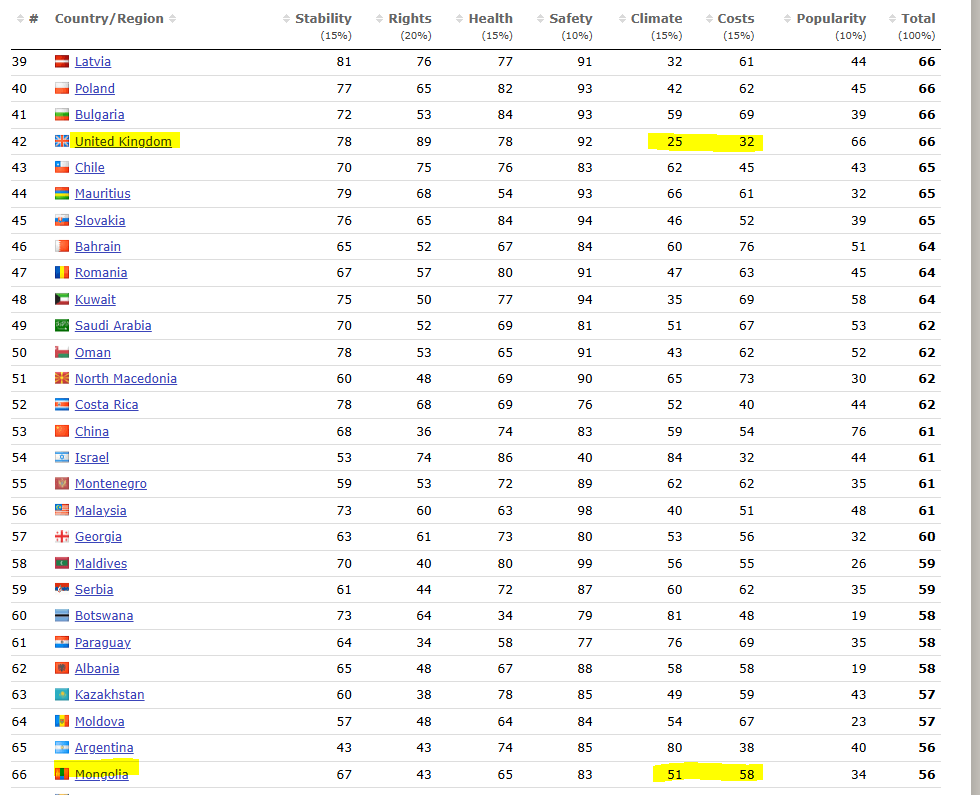
Task: Click the China flag icon
Action: point(62,431)
